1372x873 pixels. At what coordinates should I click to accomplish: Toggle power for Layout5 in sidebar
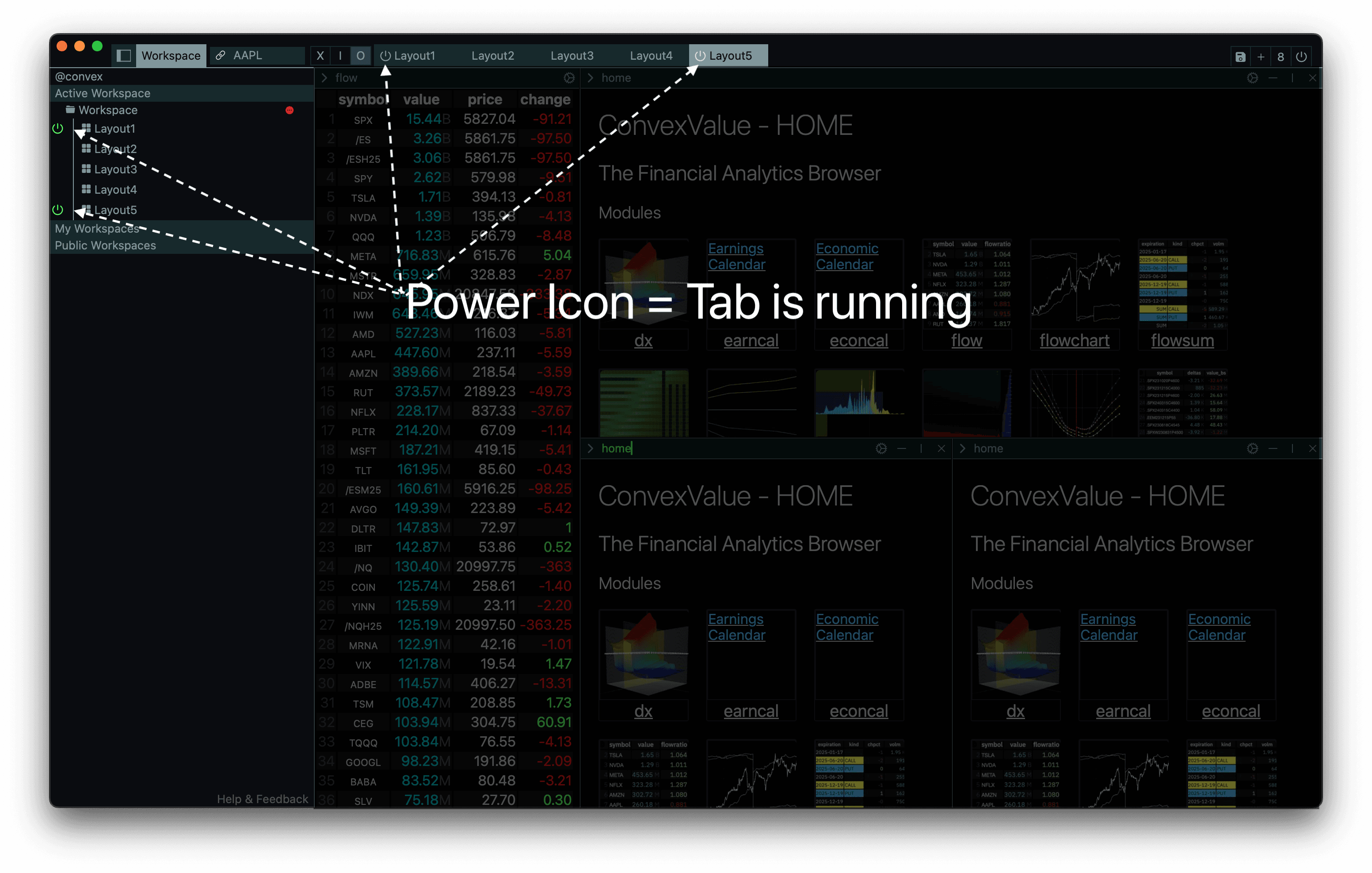tap(57, 209)
